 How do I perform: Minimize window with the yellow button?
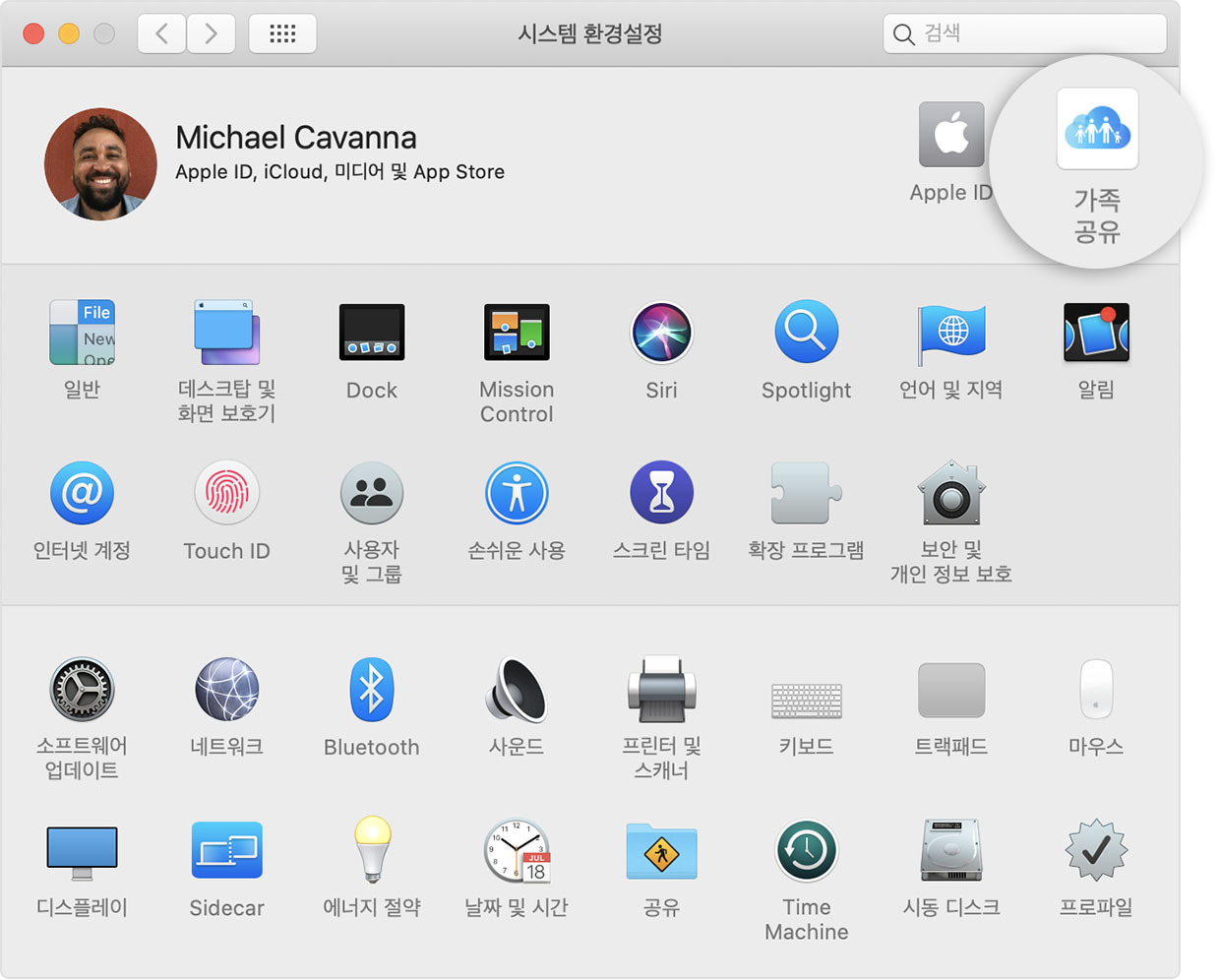click(x=69, y=33)
